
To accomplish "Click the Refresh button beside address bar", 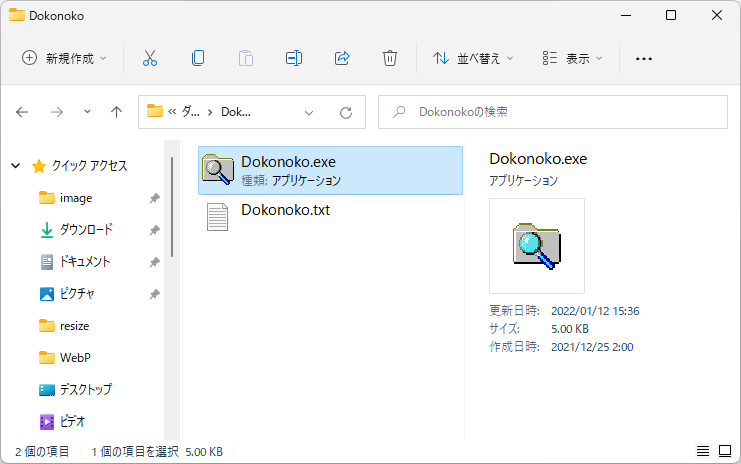I will (346, 112).
